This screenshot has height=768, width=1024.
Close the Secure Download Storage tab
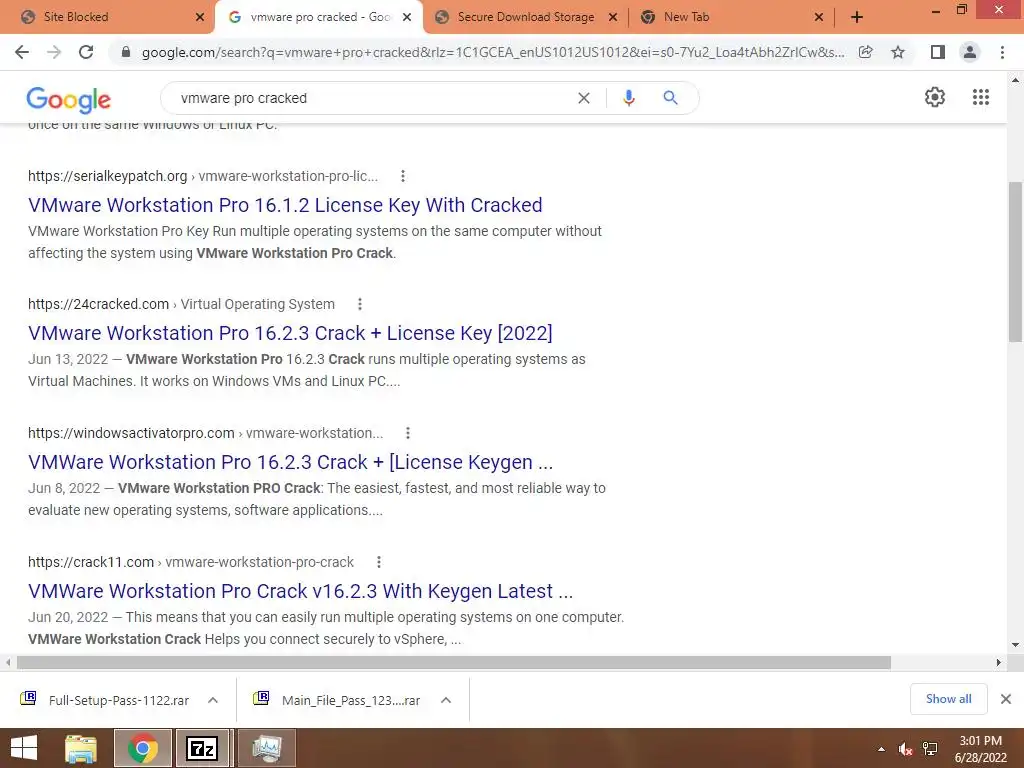(613, 18)
